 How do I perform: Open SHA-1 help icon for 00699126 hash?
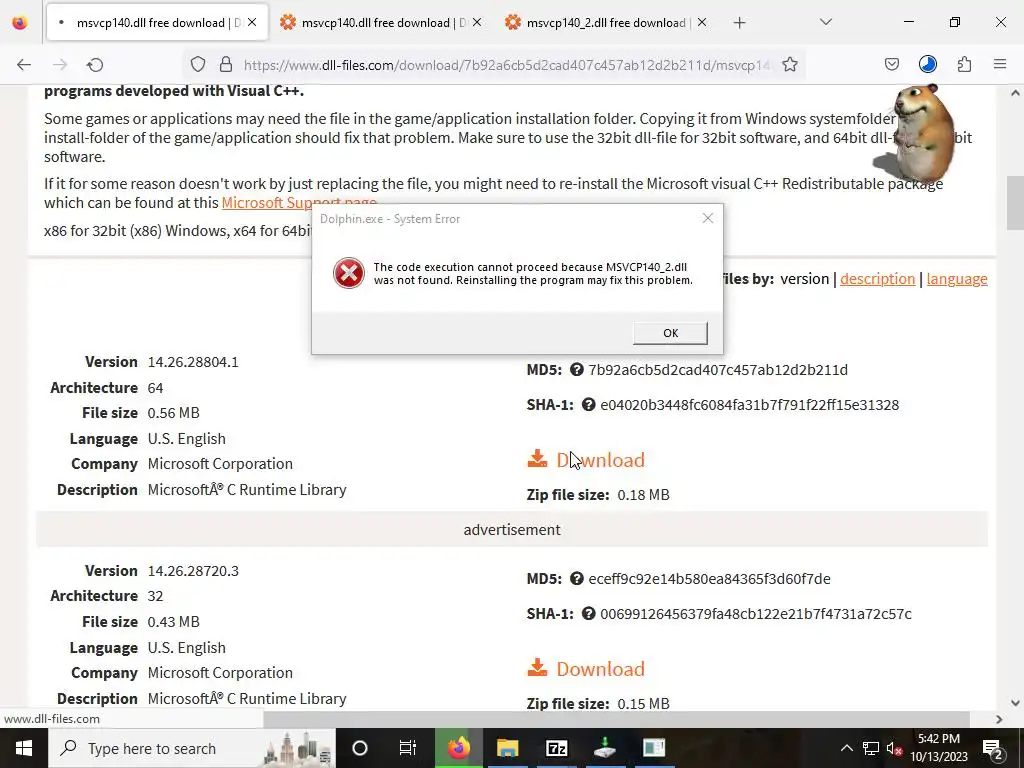pos(588,614)
